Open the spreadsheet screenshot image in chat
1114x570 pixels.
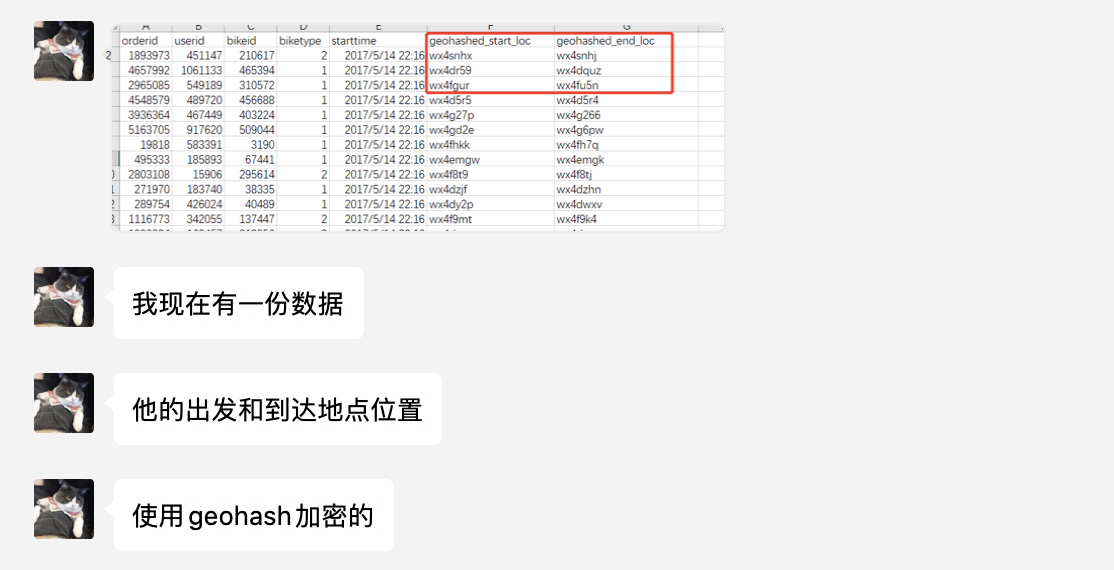pyautogui.click(x=418, y=129)
